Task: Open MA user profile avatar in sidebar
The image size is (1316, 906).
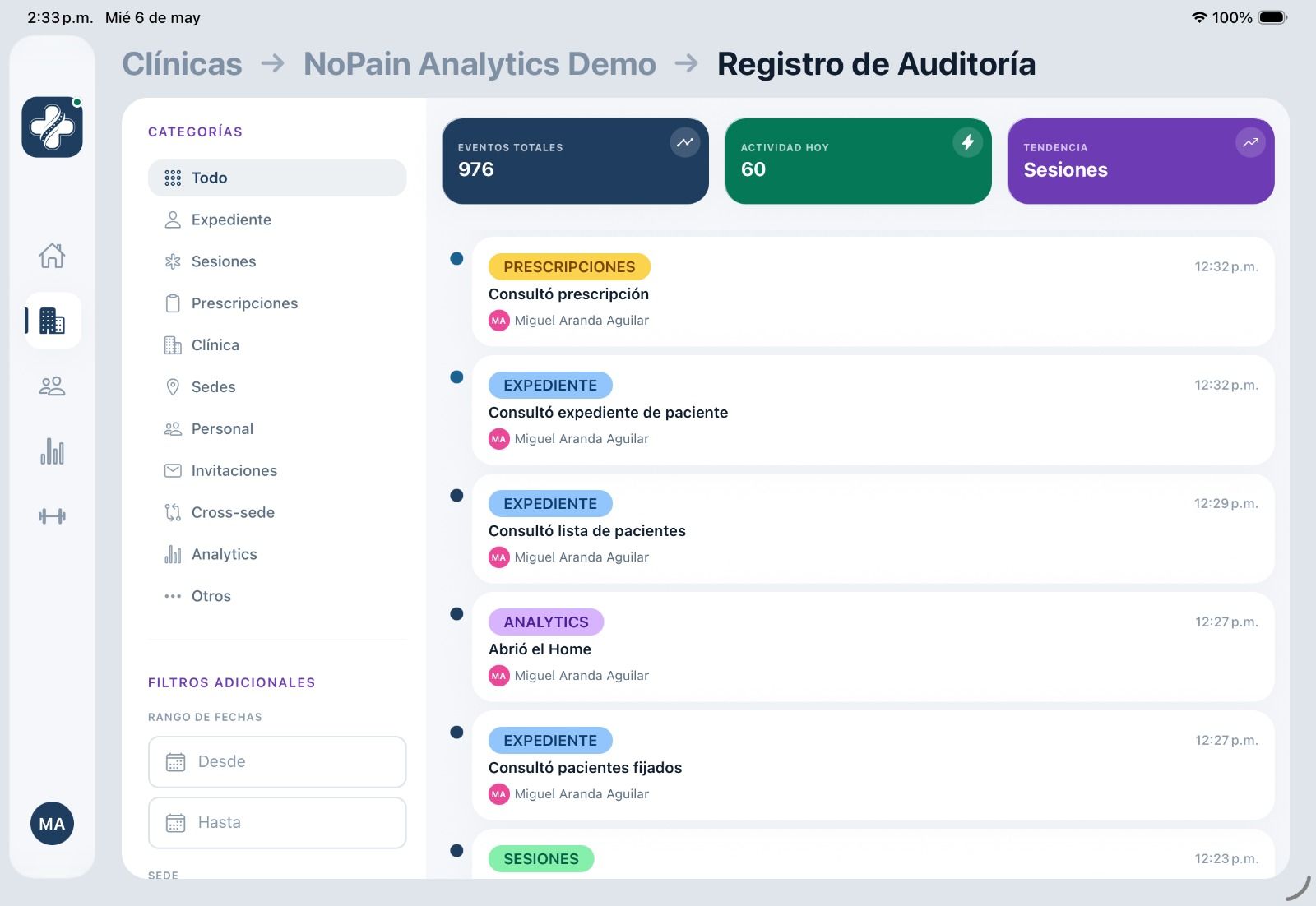Action: coord(52,824)
